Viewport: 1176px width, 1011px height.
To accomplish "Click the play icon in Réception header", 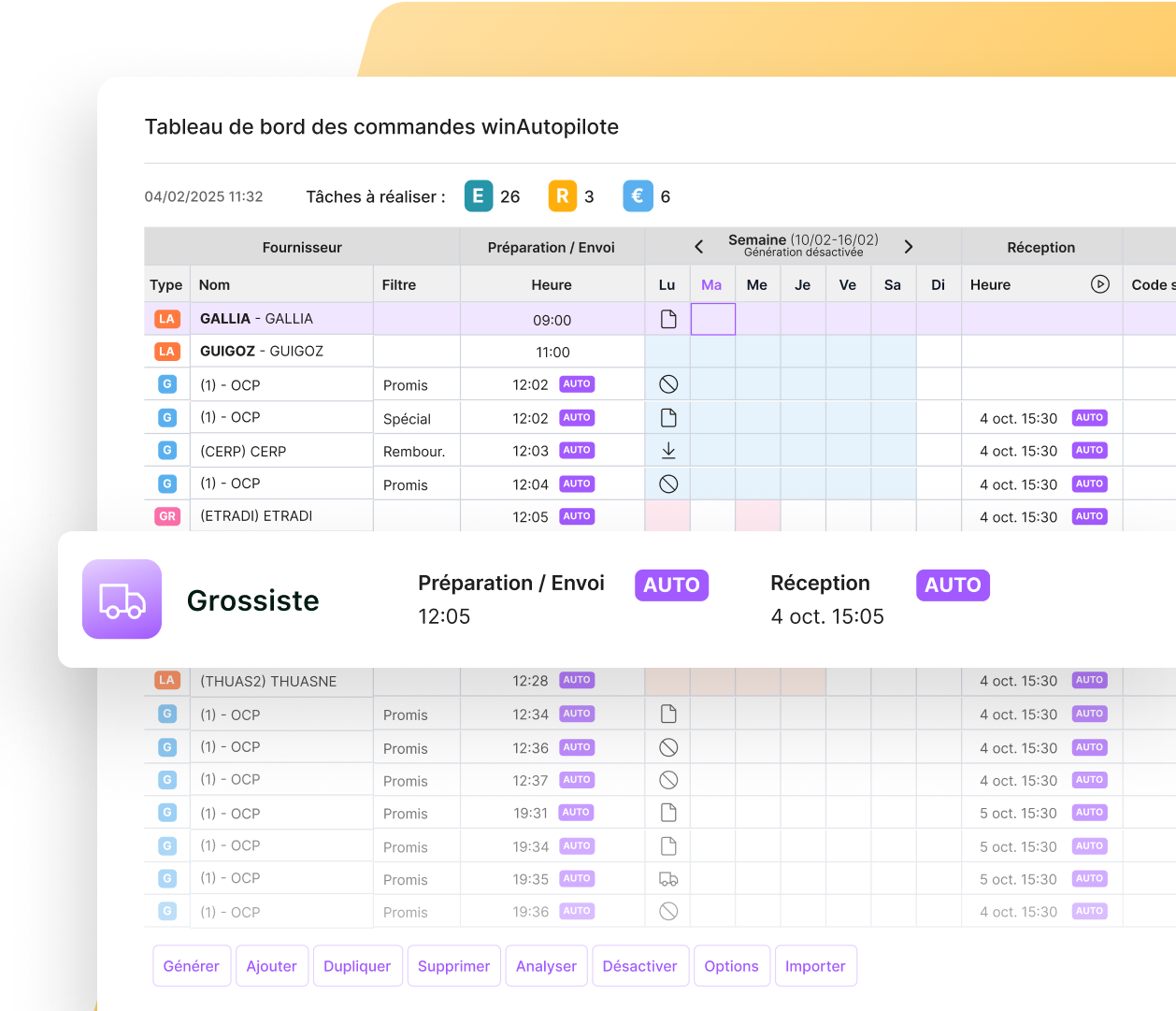I will 1099,284.
